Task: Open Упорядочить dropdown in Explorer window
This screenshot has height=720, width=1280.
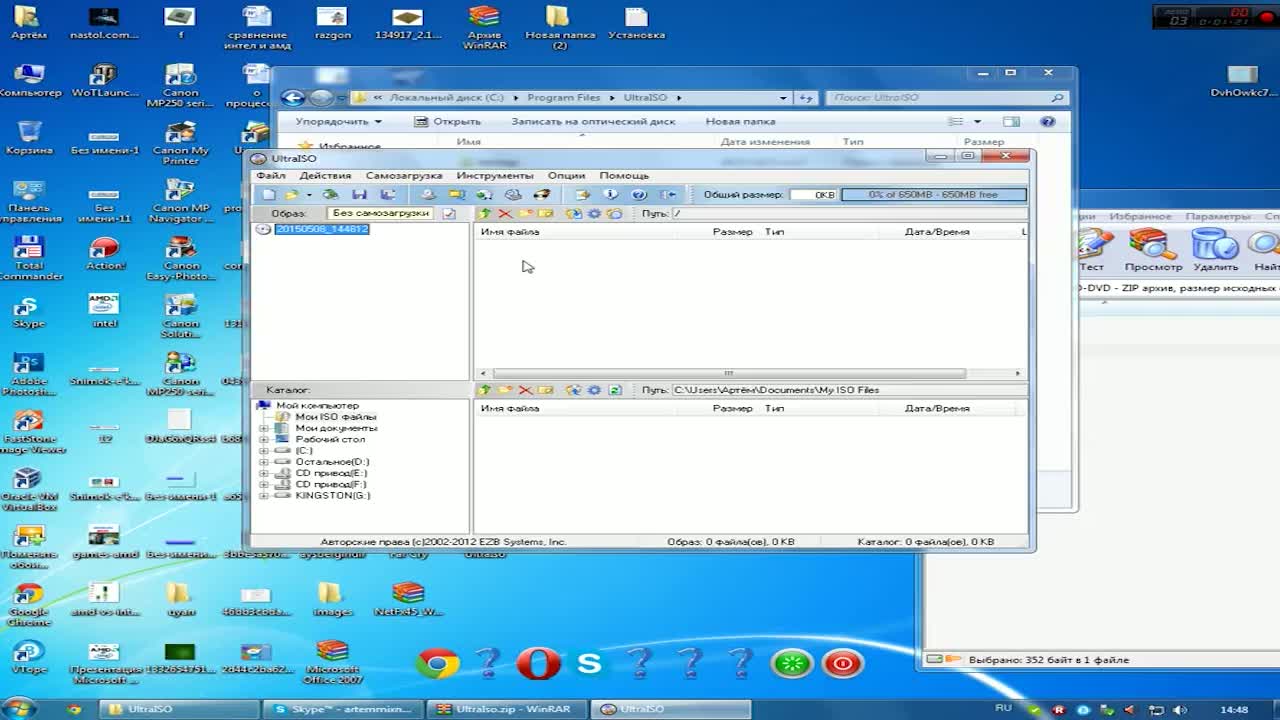Action: click(338, 121)
